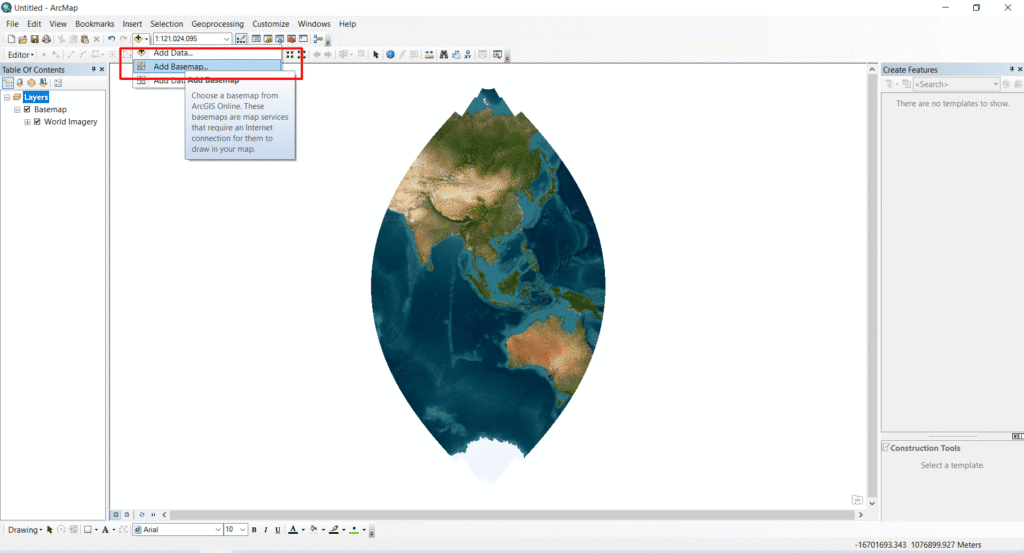Open the Help menu
1024x553 pixels.
(347, 24)
